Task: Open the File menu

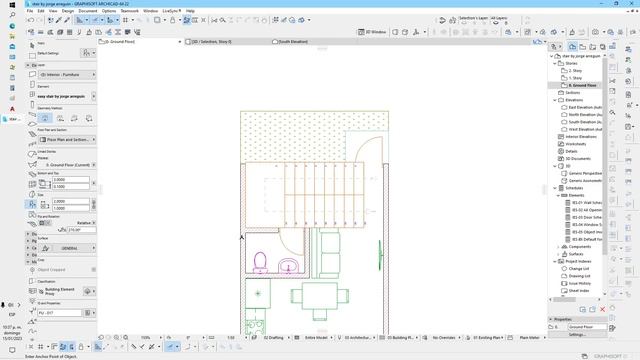Action: click(x=30, y=11)
